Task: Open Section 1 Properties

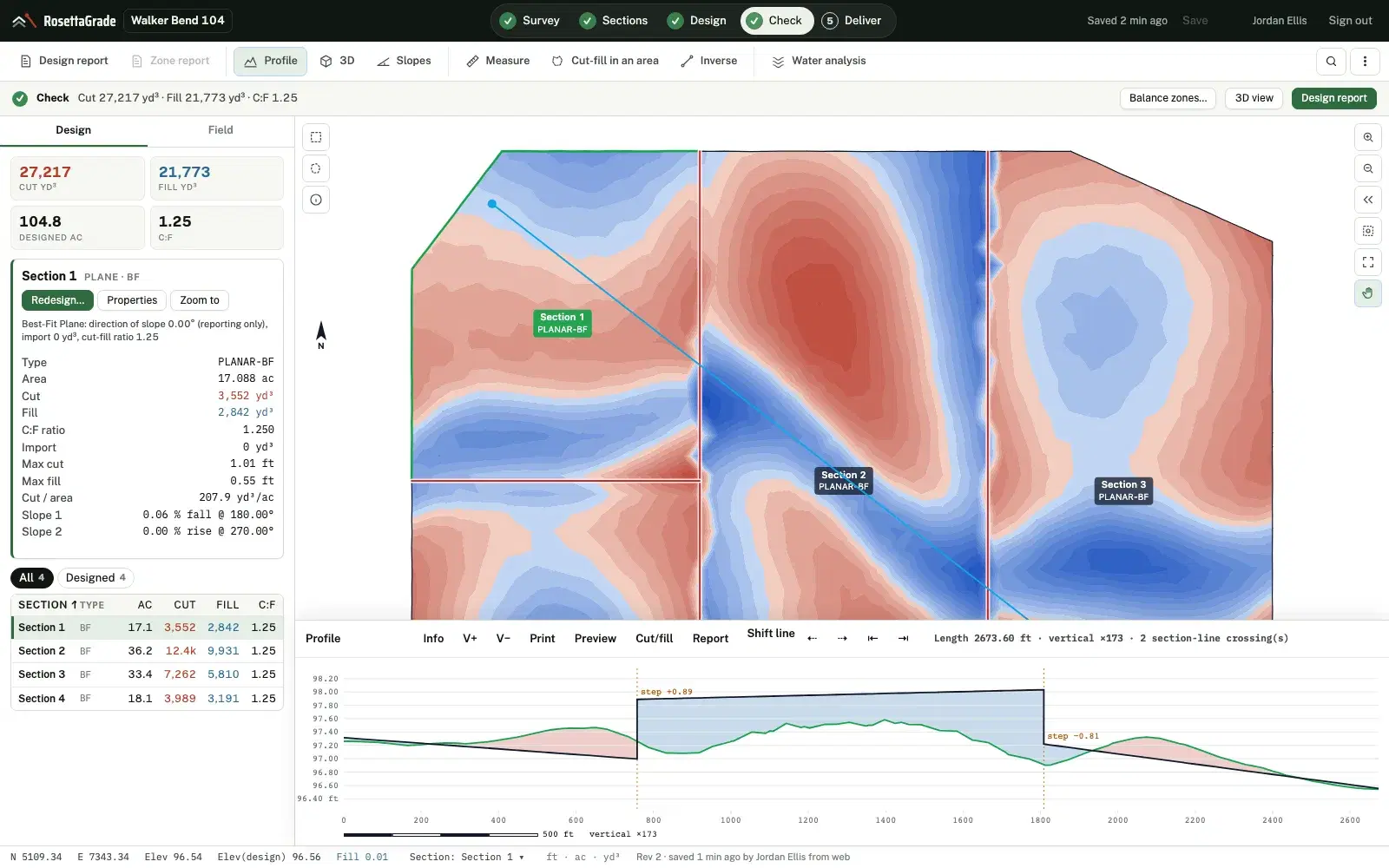Action: 132,300
